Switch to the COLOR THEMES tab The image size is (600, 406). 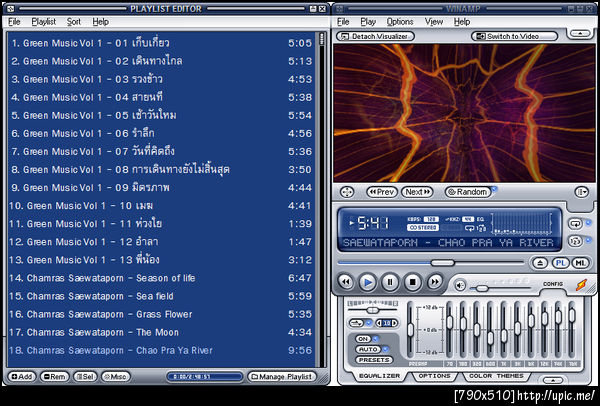click(497, 376)
